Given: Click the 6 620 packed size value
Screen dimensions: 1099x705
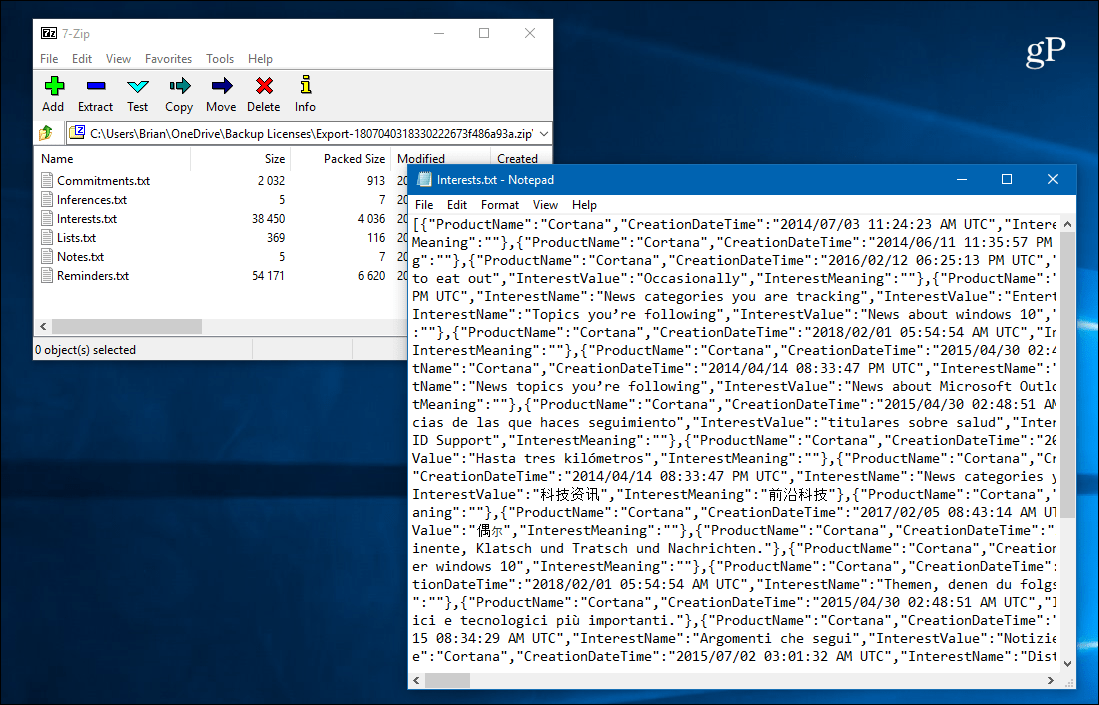Looking at the screenshot, I should (x=371, y=275).
